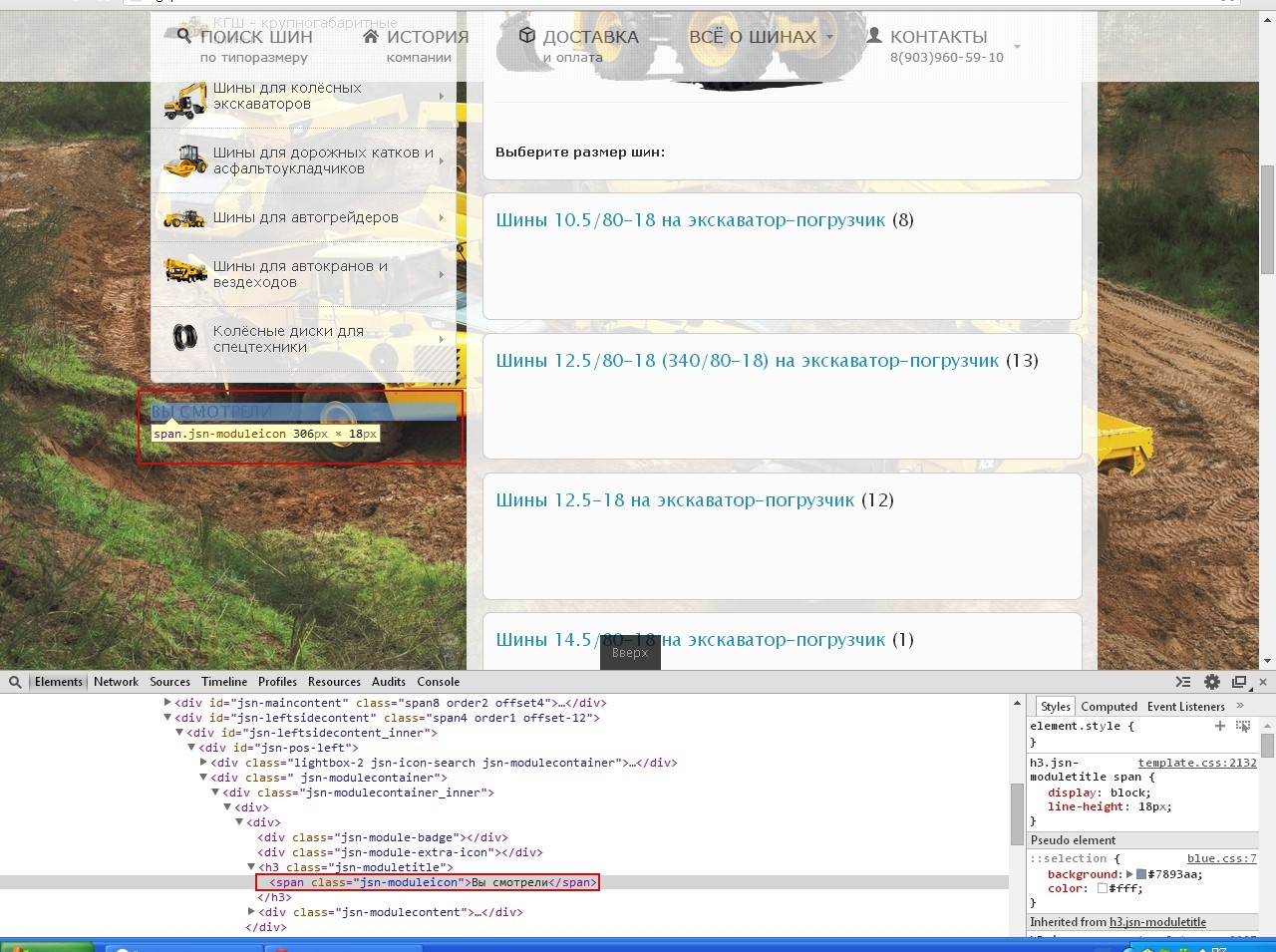Open Шины для автокранов и вездеходов category
This screenshot has height=952, width=1276.
[x=303, y=274]
